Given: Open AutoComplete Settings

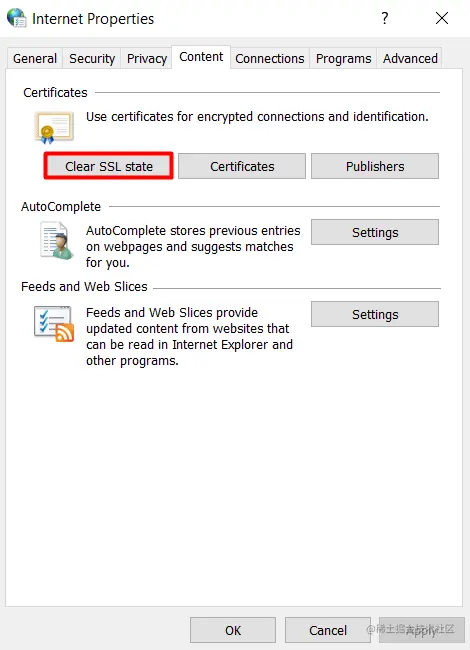Looking at the screenshot, I should [x=375, y=232].
